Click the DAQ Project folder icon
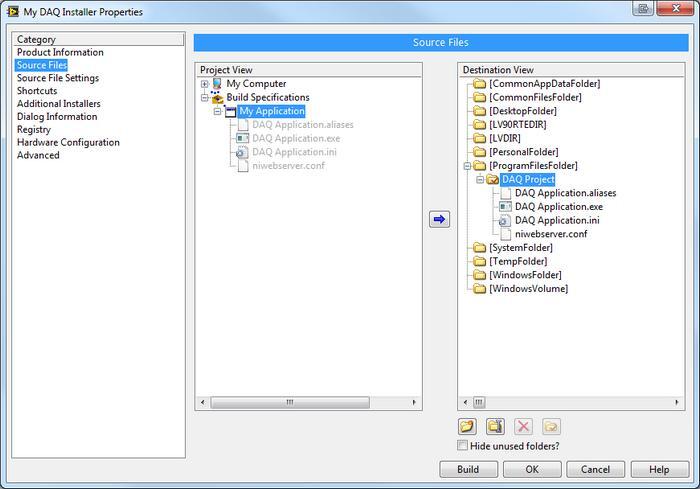This screenshot has height=489, width=700. click(492, 180)
